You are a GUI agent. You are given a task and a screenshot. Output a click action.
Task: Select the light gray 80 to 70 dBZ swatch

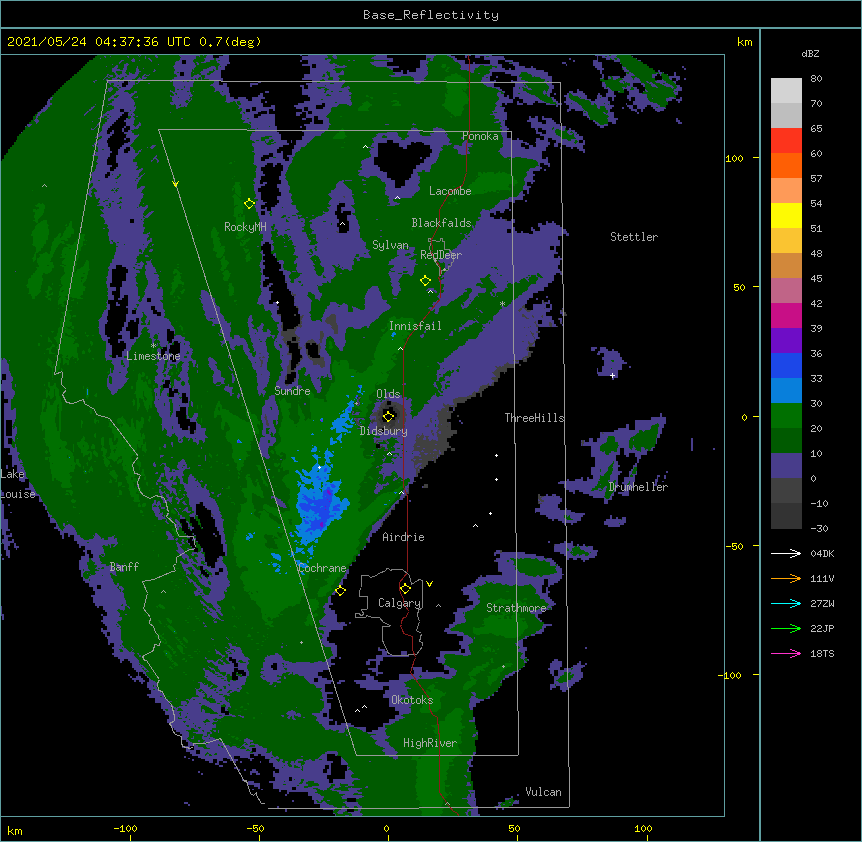786,91
